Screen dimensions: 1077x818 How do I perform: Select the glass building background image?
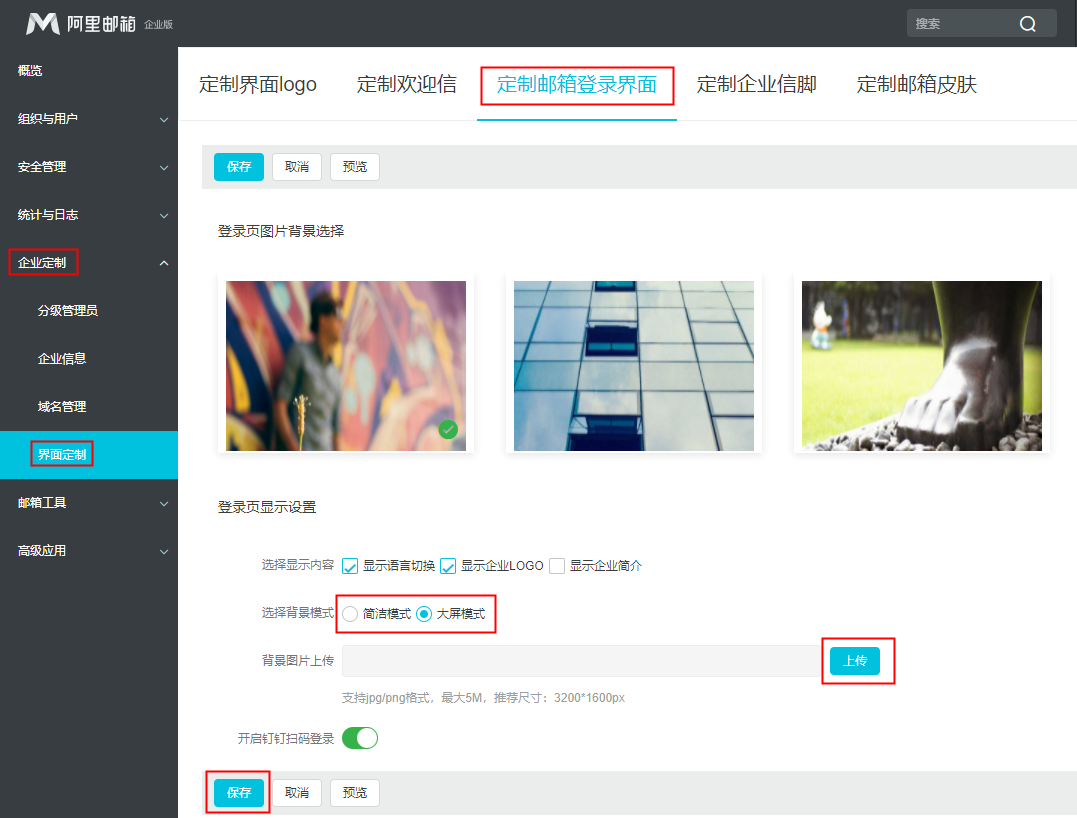click(x=633, y=365)
